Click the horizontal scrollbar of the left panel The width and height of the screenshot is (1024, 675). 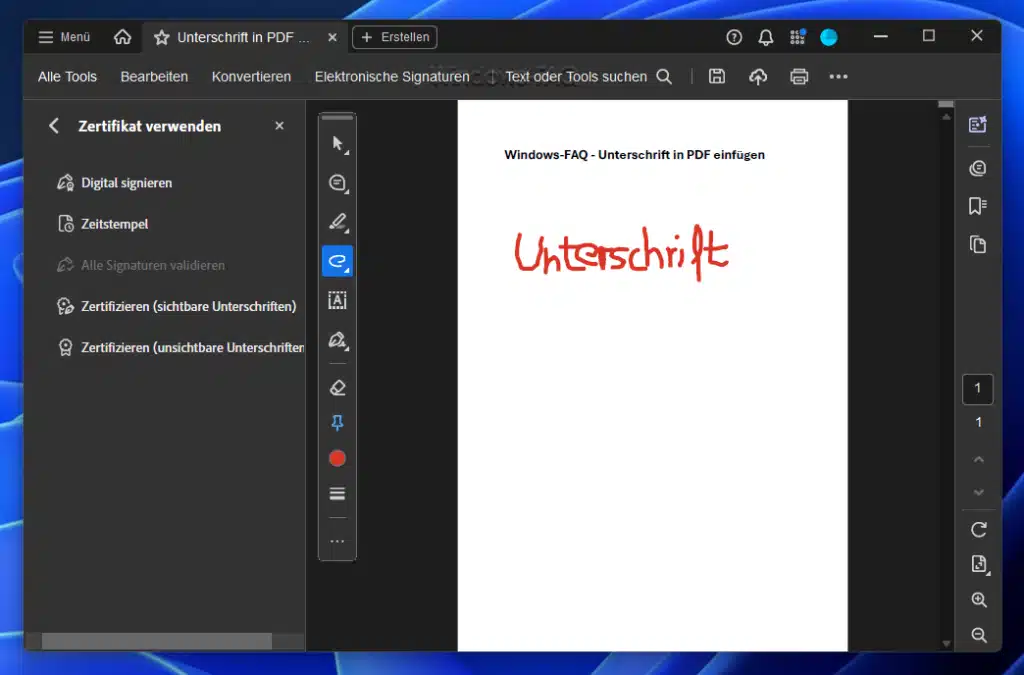pos(157,641)
